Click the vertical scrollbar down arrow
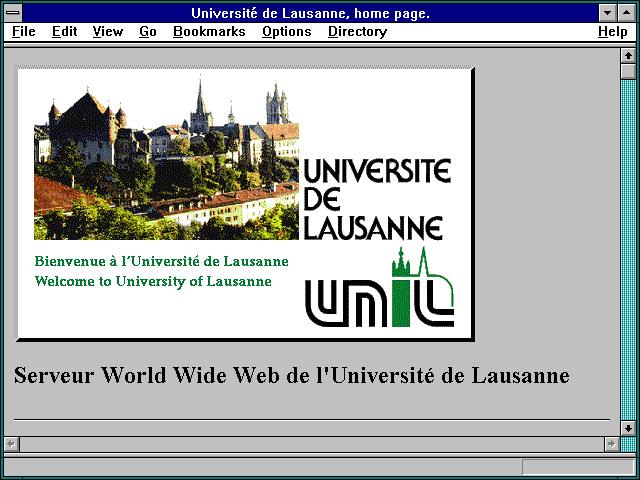Viewport: 640px width, 480px height. click(628, 428)
